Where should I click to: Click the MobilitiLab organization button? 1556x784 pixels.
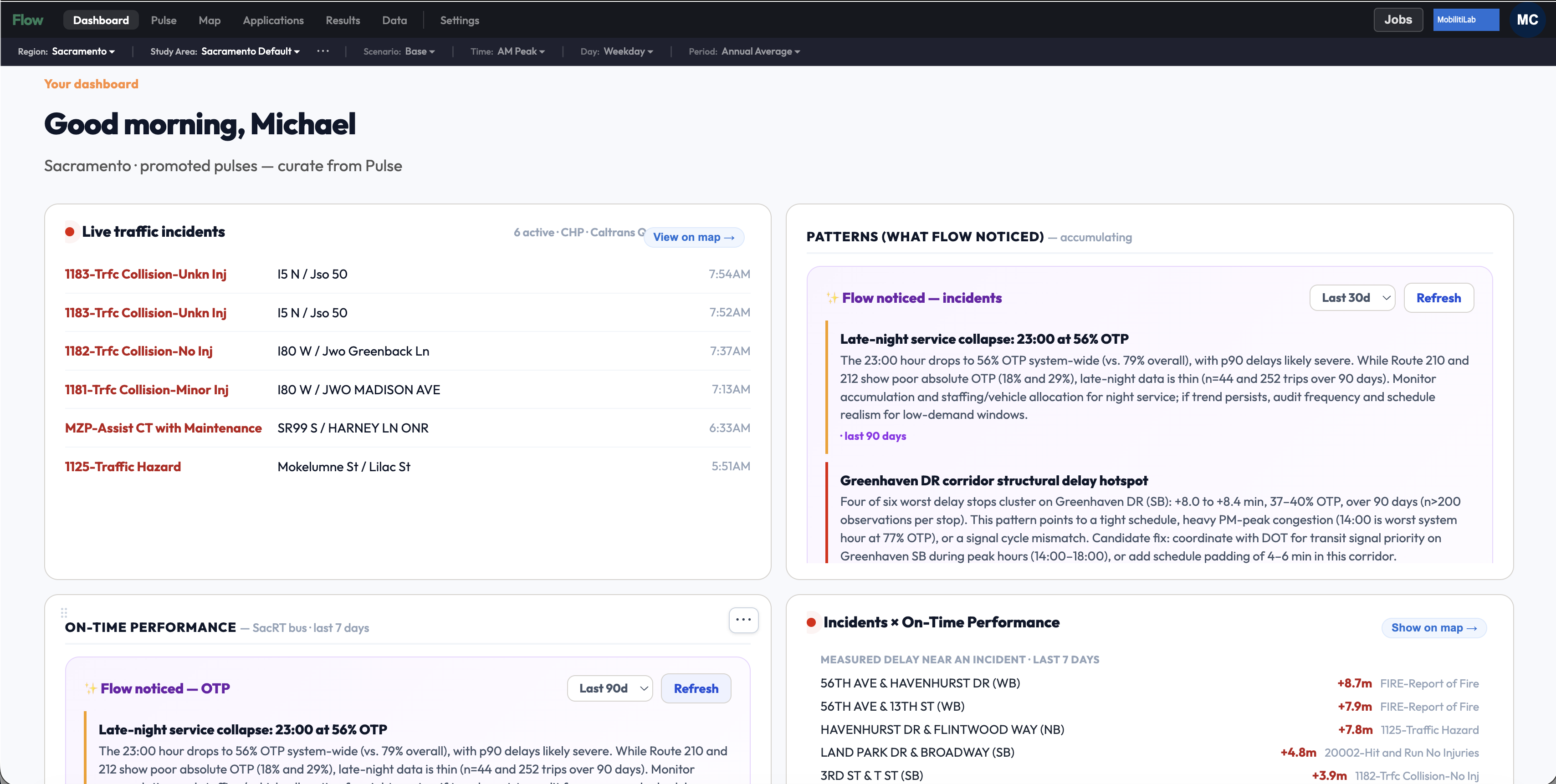(x=1465, y=20)
